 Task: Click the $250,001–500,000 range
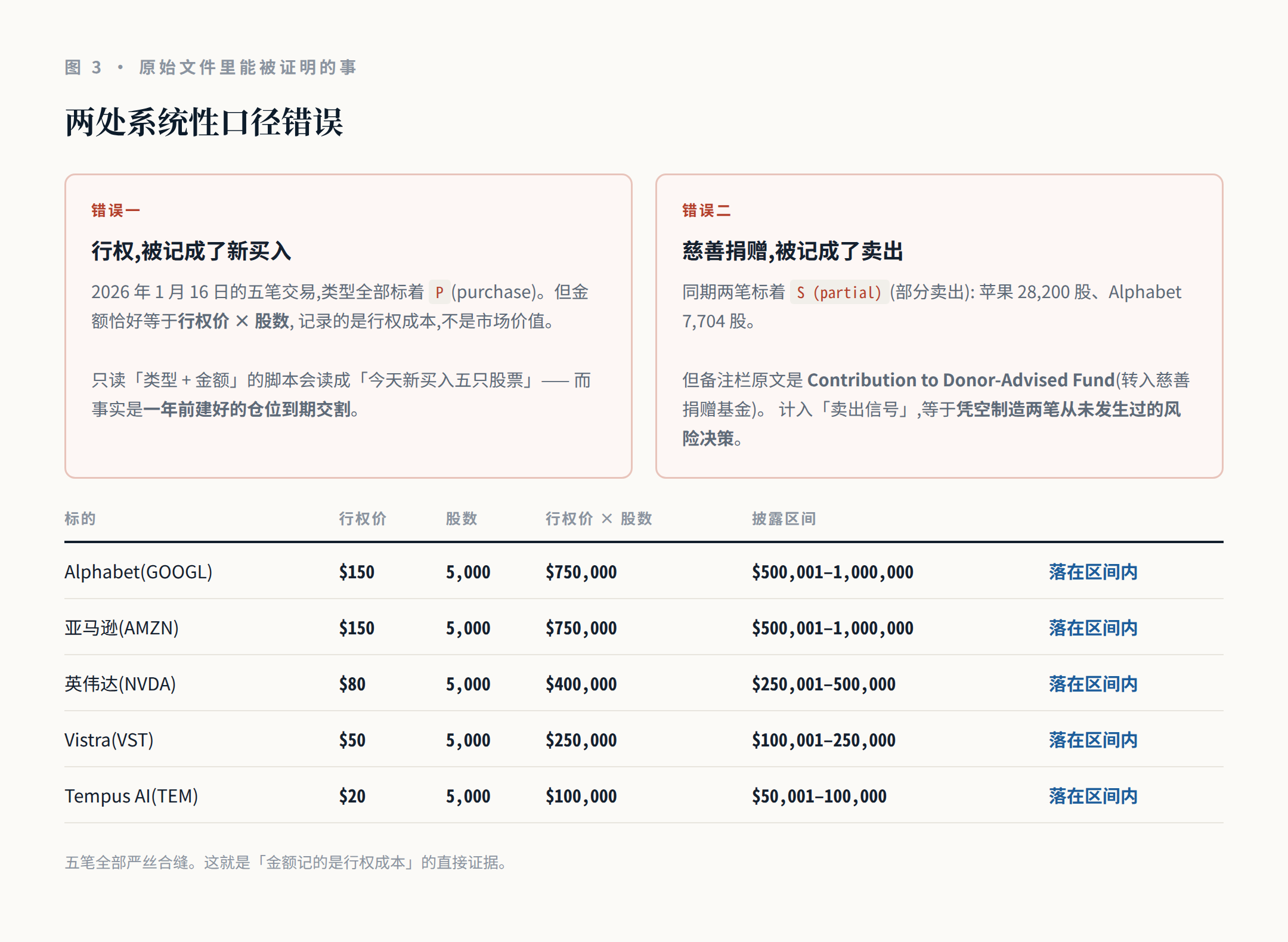click(x=823, y=684)
